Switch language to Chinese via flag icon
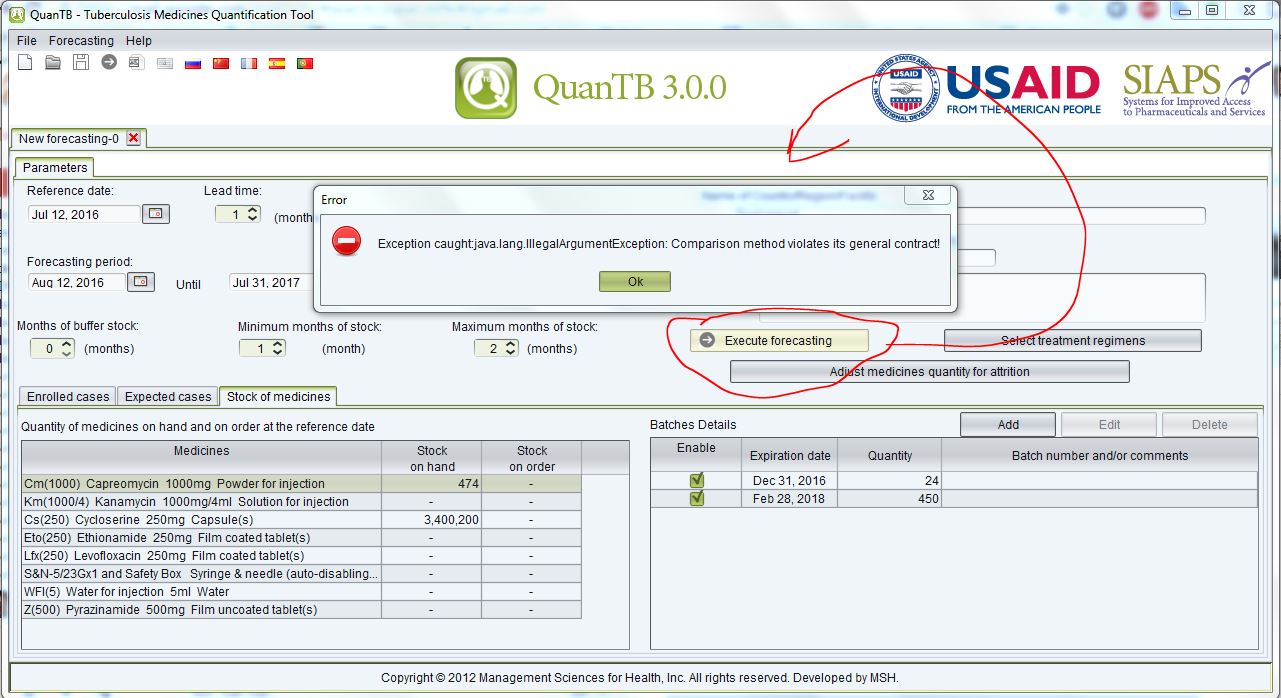1281x698 pixels. pos(221,63)
